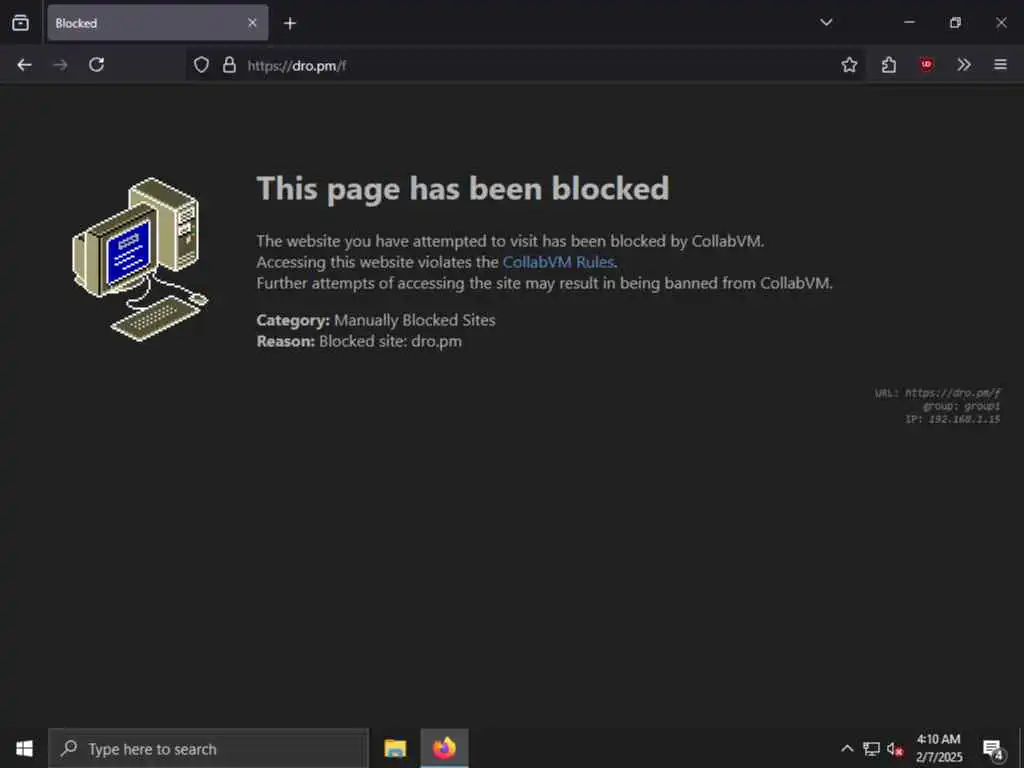Image resolution: width=1024 pixels, height=768 pixels.
Task: Open File Explorer from taskbar
Action: point(395,748)
